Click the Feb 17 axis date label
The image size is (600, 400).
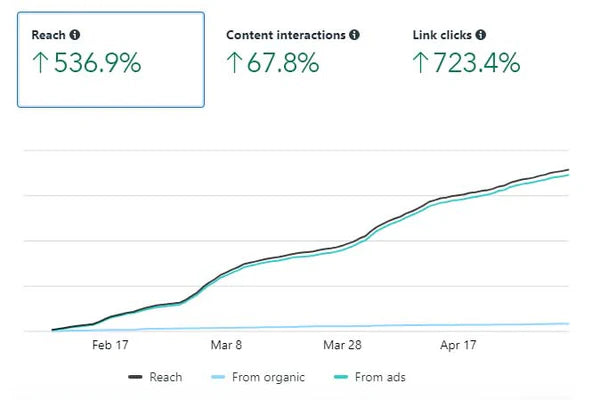pyautogui.click(x=110, y=344)
